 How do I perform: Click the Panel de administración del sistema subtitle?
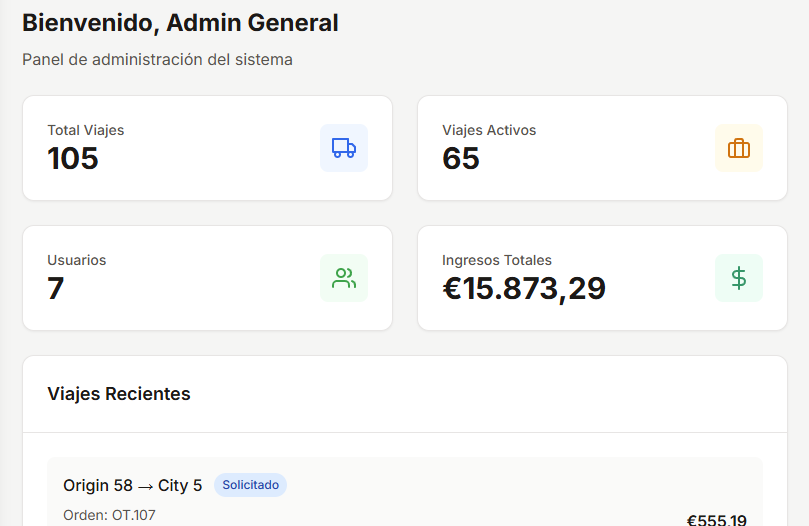(157, 59)
